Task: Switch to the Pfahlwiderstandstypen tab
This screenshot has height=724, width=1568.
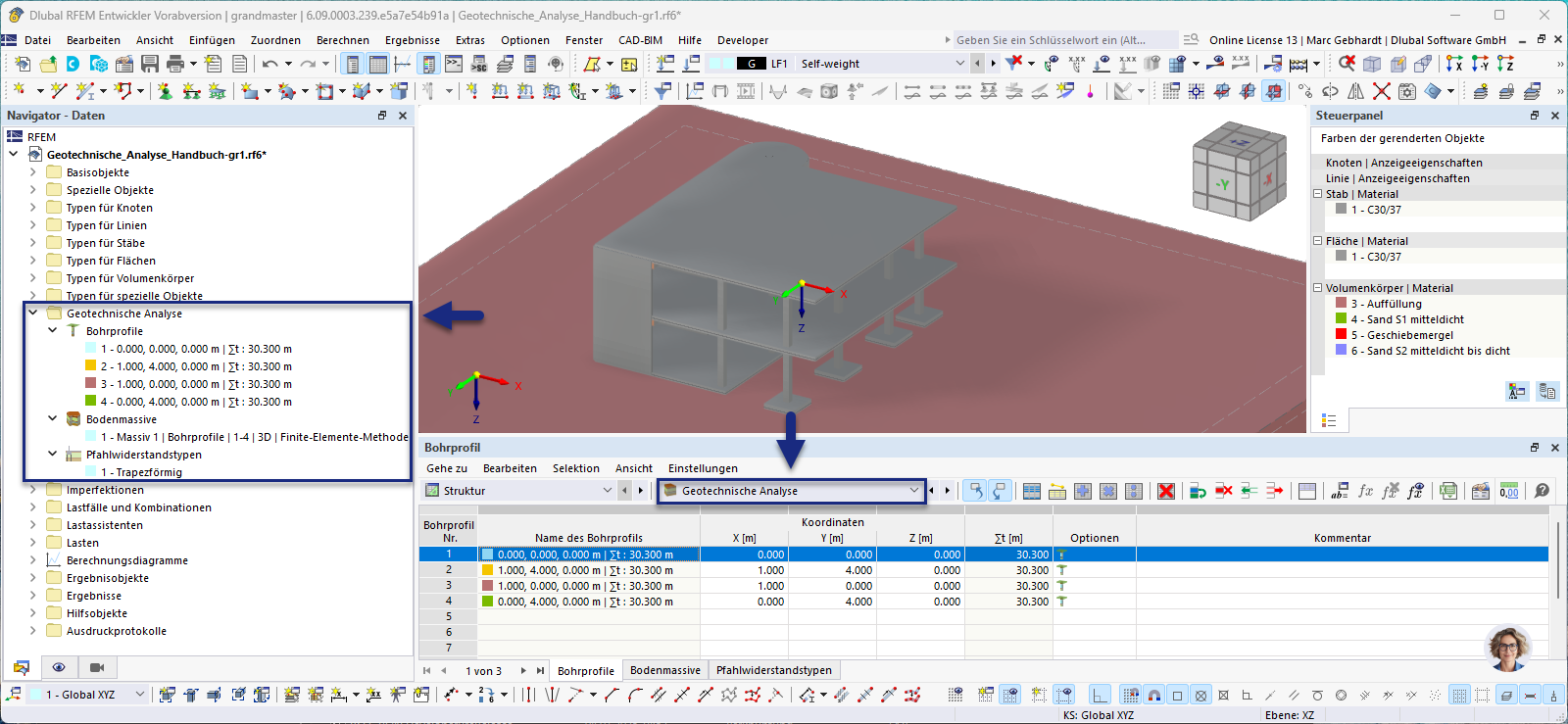Action: (774, 670)
